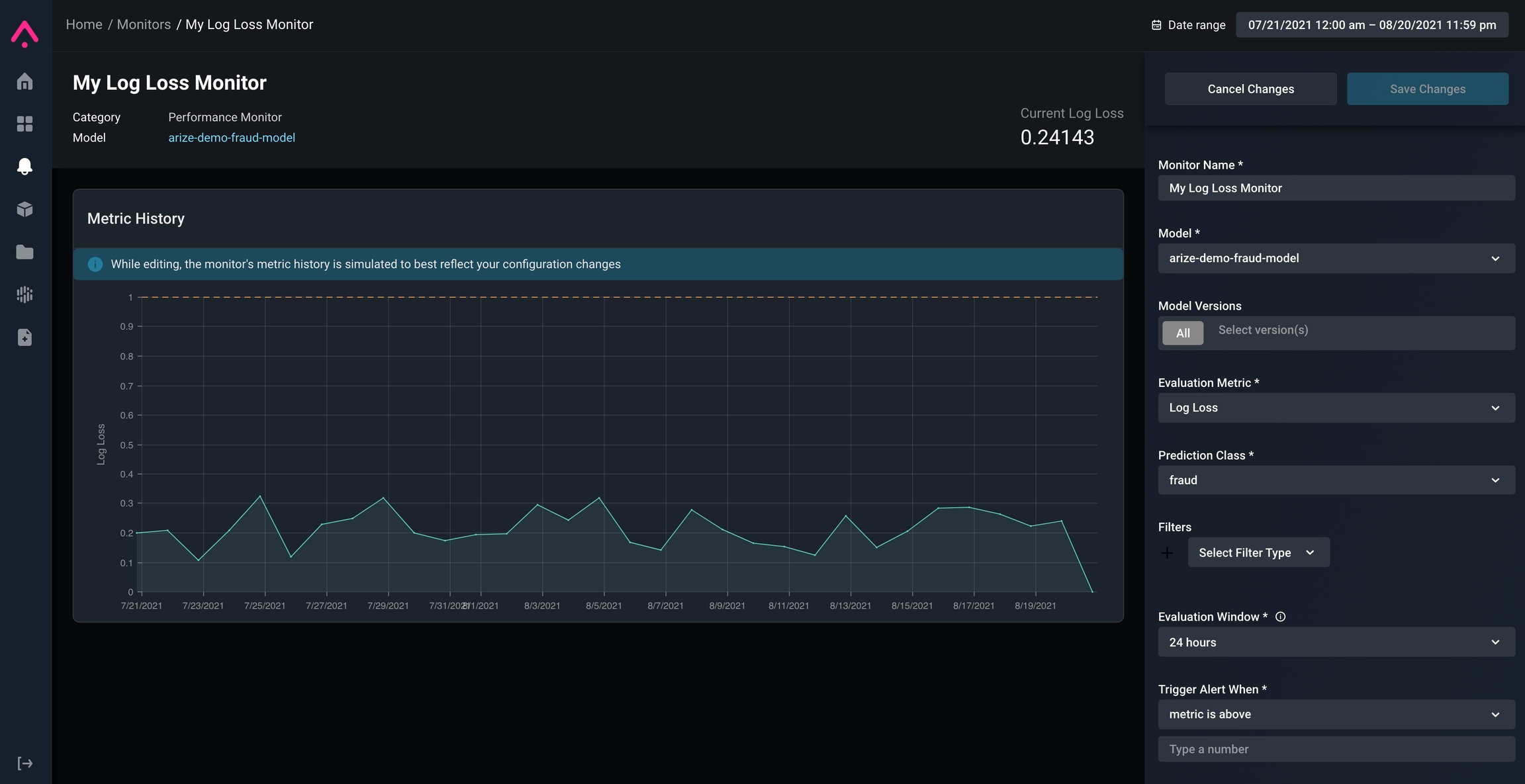This screenshot has width=1525, height=784.
Task: Open the Evaluation Metric dropdown
Action: [1336, 408]
